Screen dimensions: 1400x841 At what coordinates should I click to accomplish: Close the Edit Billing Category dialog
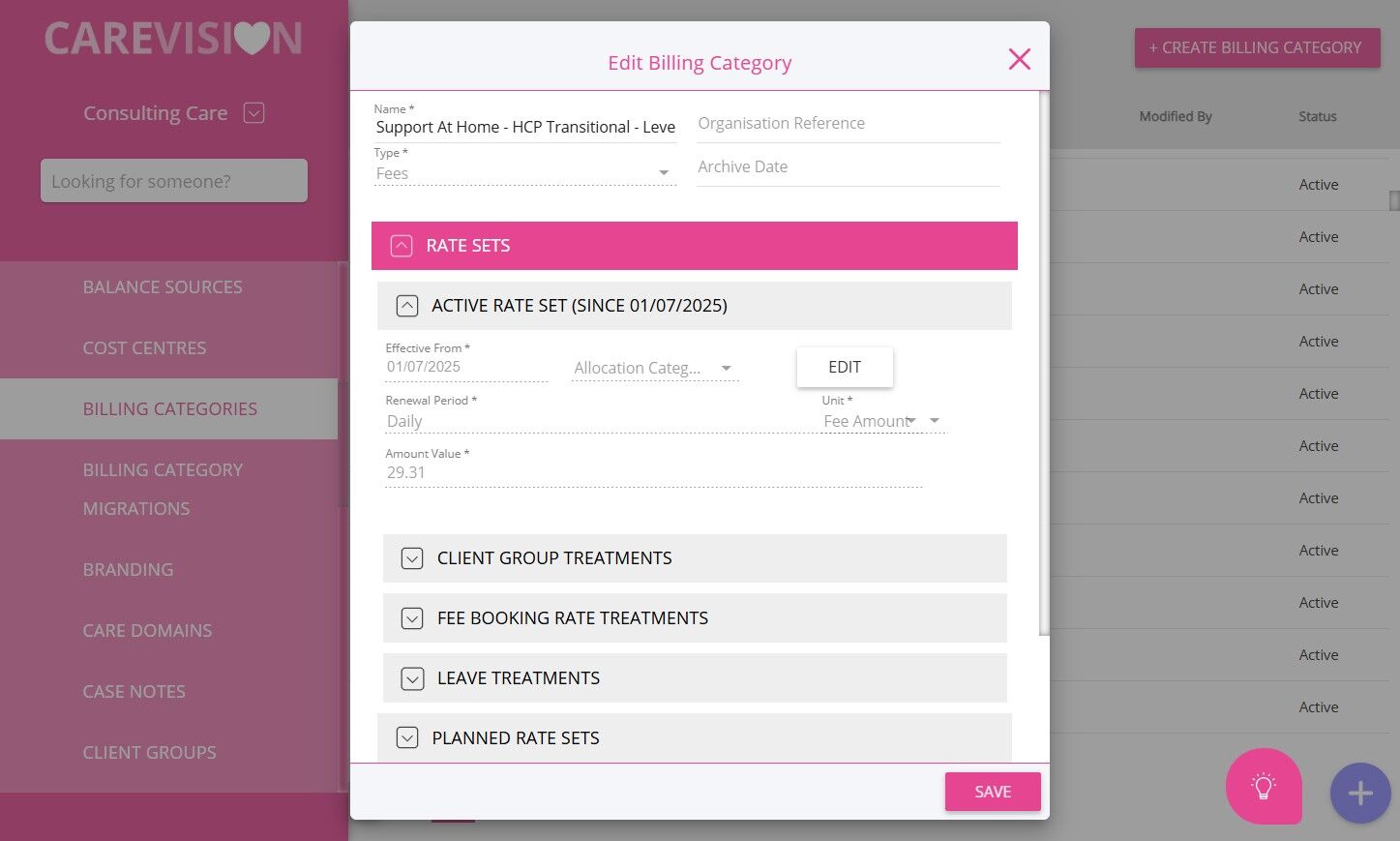pyautogui.click(x=1019, y=59)
